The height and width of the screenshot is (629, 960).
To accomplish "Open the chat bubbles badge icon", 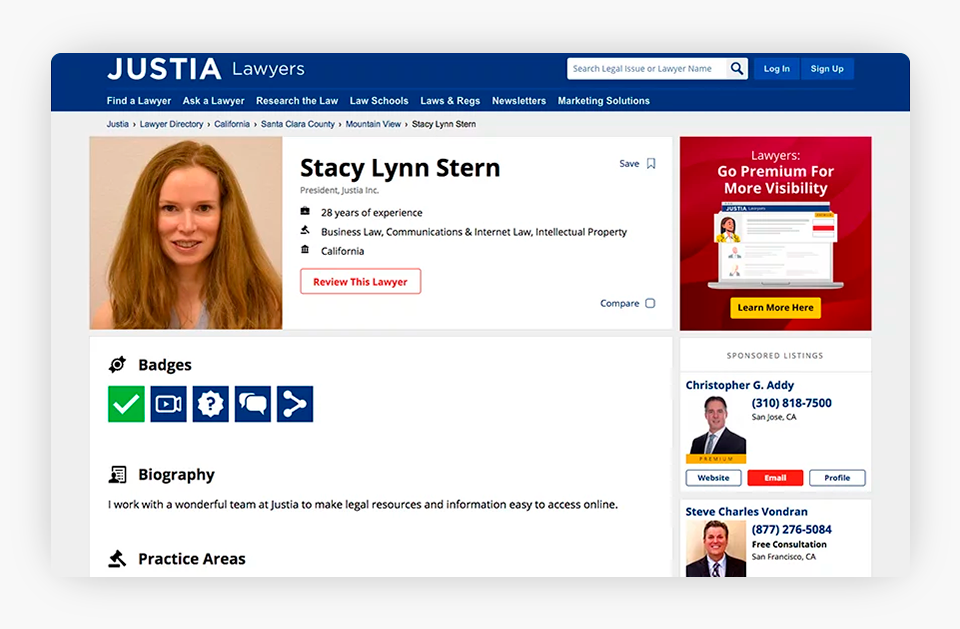I will (252, 404).
